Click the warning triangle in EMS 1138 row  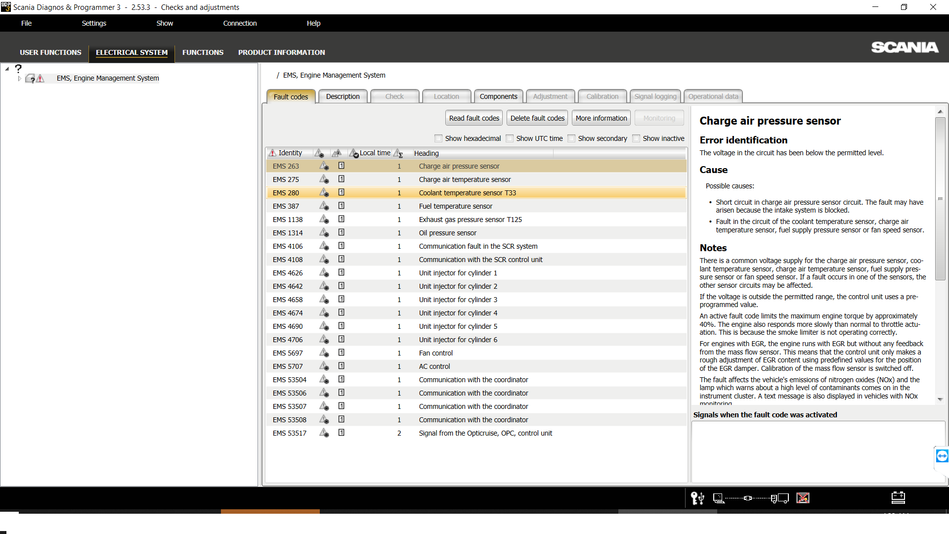point(323,219)
